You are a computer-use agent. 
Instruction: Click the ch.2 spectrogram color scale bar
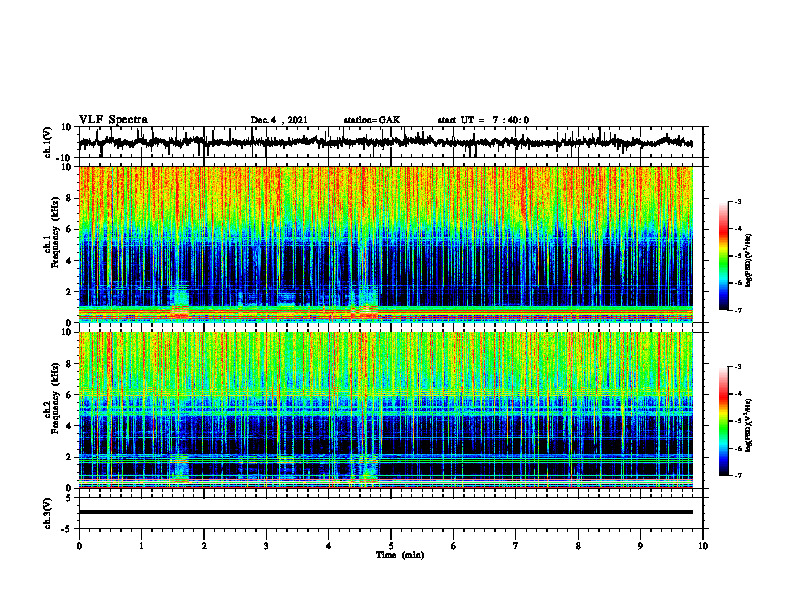coord(724,421)
